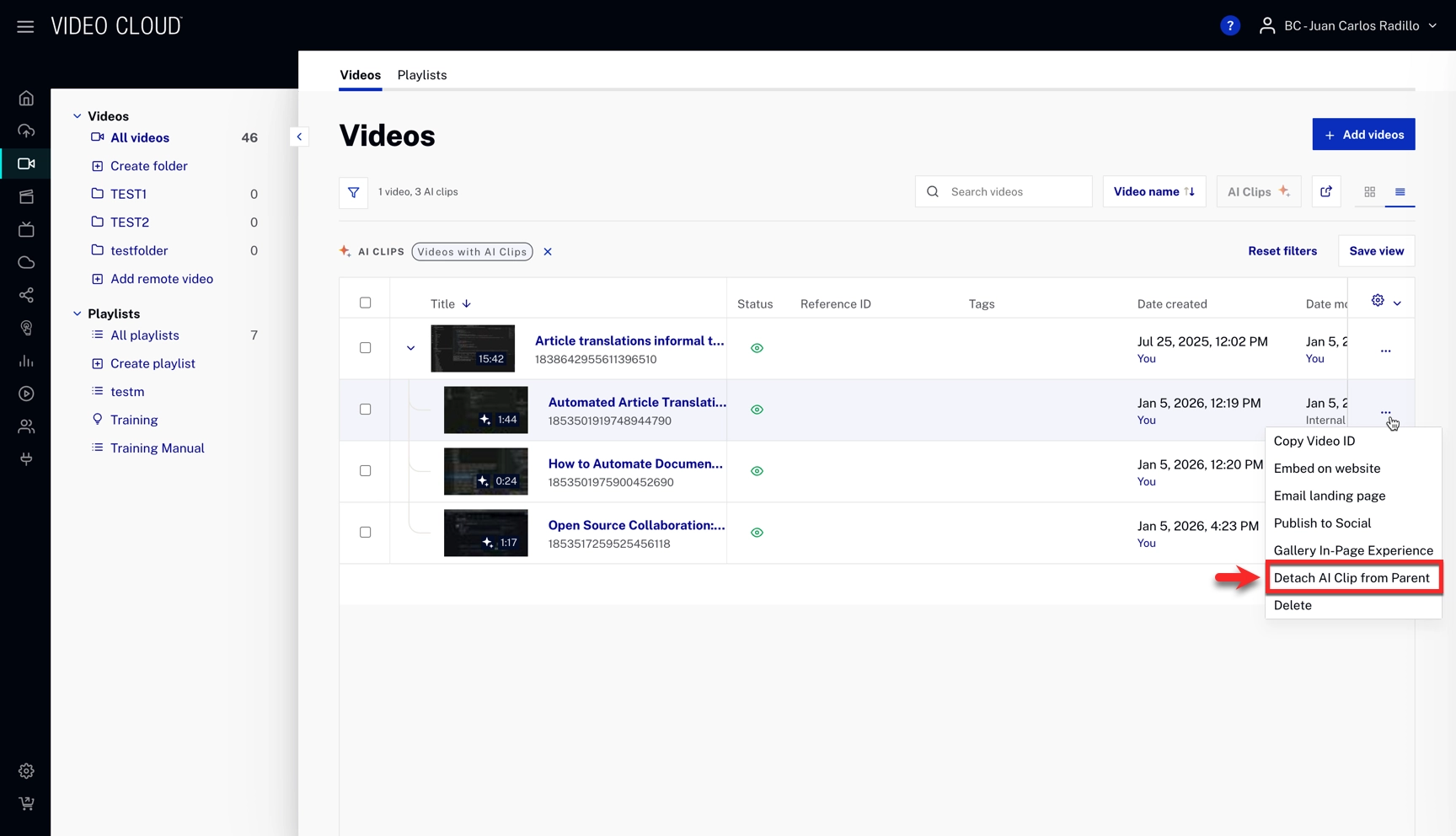Image resolution: width=1456 pixels, height=836 pixels.
Task: Tick checkbox for Open Source Collaboration clip
Action: point(365,533)
